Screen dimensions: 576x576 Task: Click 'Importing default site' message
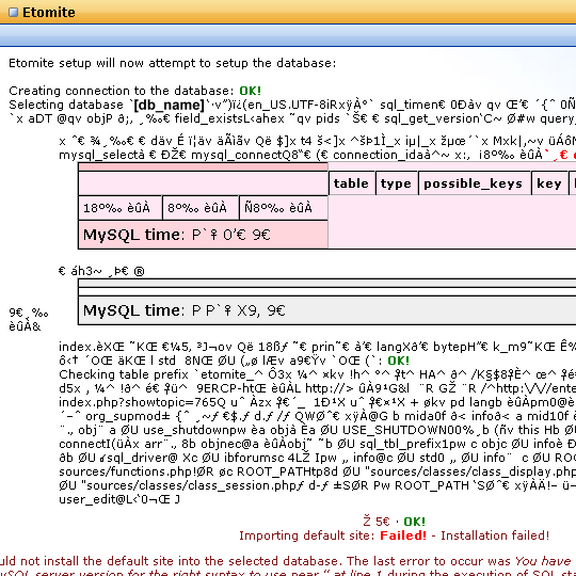click(306, 536)
